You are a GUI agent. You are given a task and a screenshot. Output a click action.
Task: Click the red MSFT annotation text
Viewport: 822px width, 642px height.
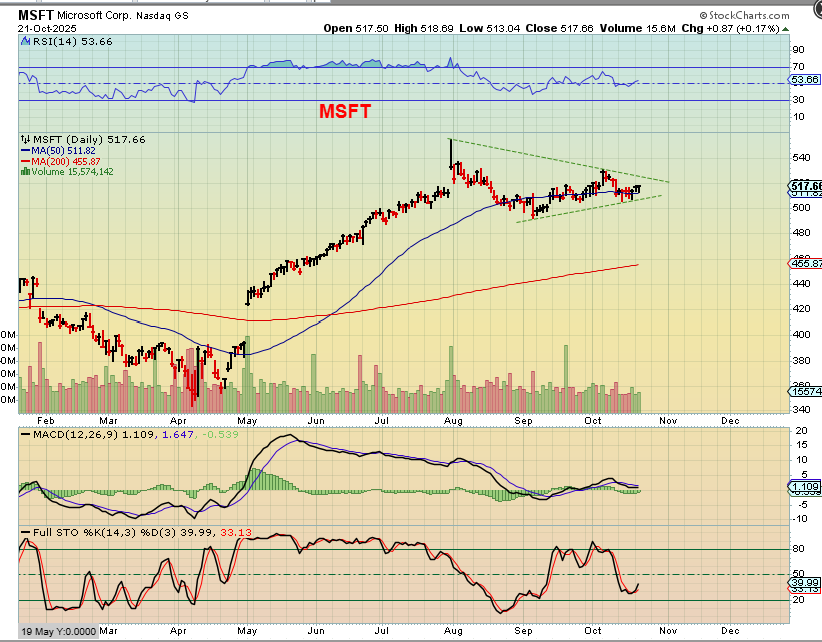(345, 111)
